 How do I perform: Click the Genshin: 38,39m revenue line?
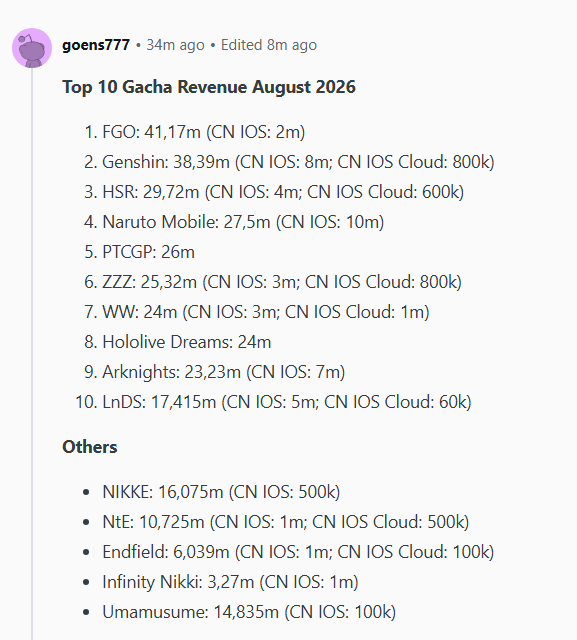coord(298,162)
